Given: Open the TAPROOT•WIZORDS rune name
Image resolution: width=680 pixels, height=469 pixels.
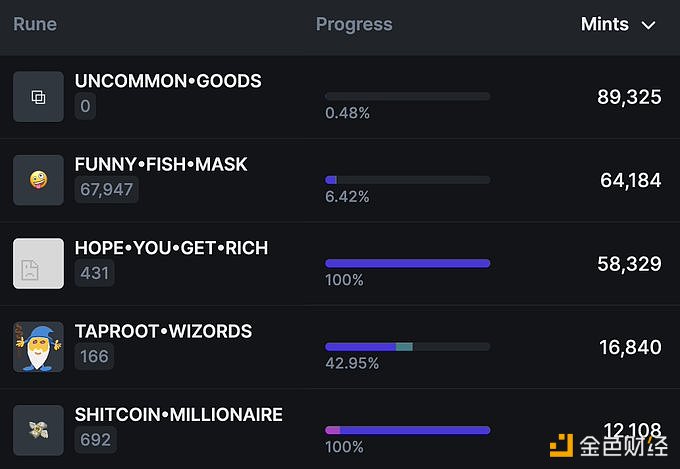Looking at the screenshot, I should pyautogui.click(x=163, y=331).
